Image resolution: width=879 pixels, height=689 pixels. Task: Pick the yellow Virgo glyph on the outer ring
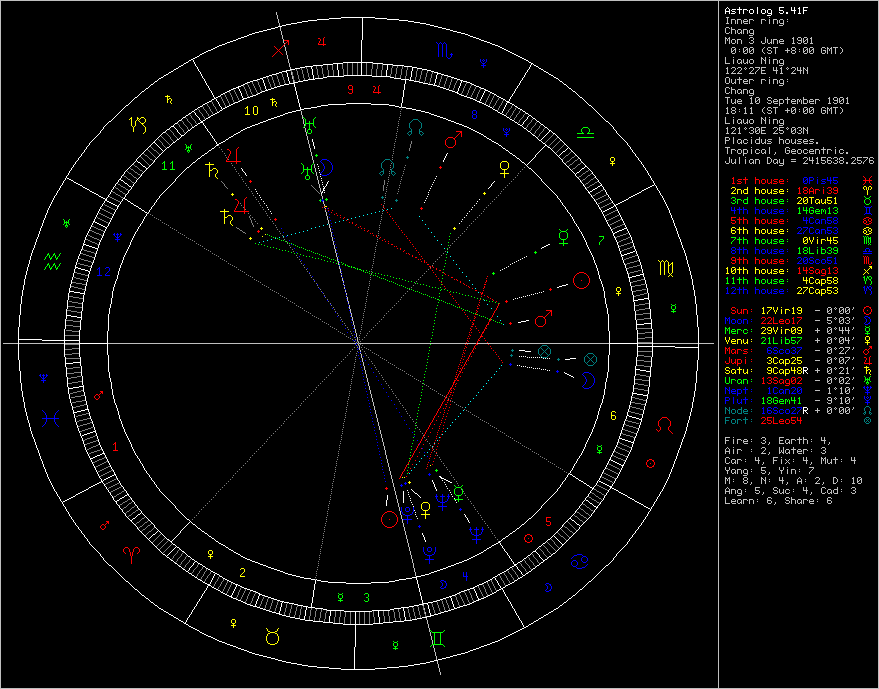coord(665,268)
